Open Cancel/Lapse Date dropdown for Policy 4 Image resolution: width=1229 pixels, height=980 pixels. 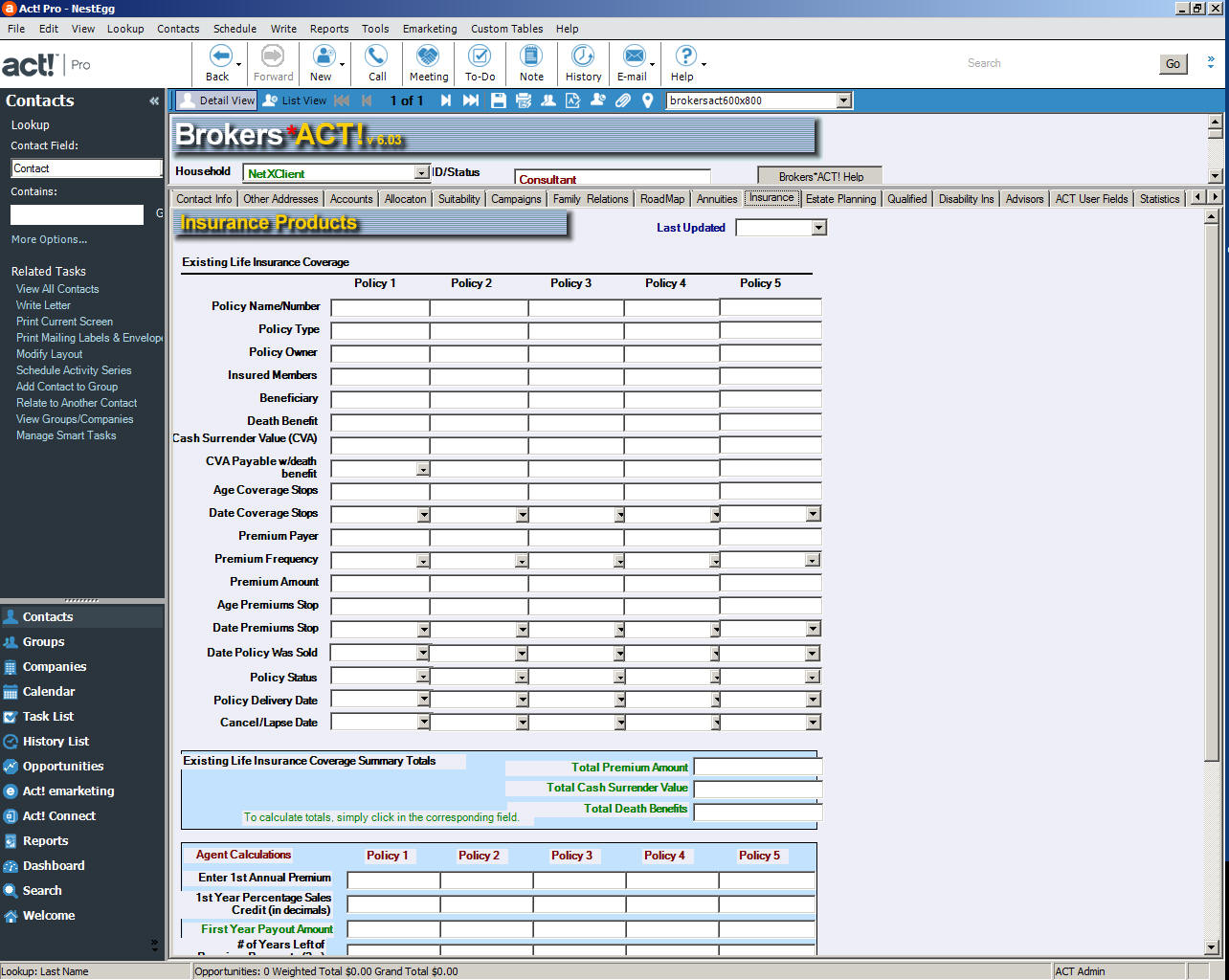pyautogui.click(x=715, y=724)
